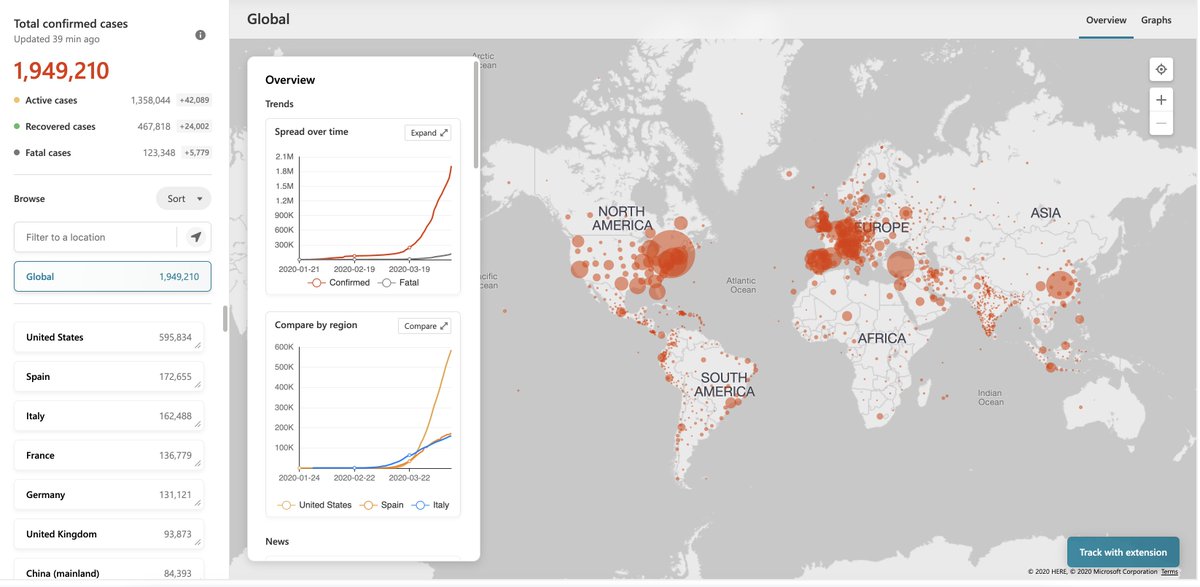Select the Overview tab
The image size is (1200, 587).
(1106, 19)
